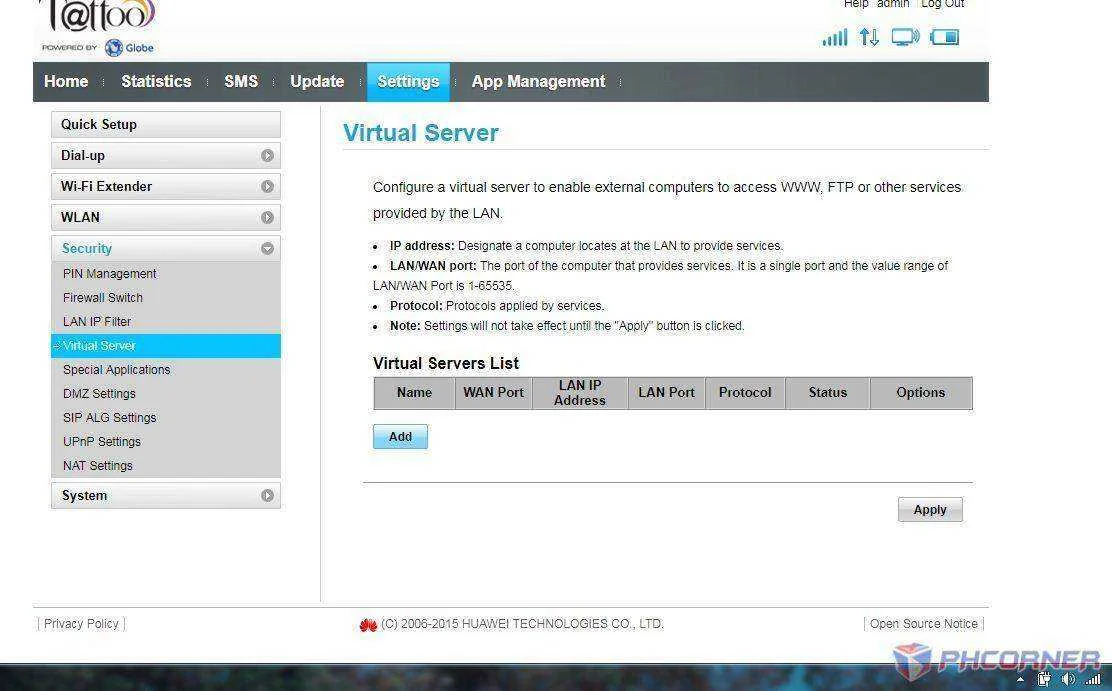Expand the WLAN section arrow

[x=267, y=217]
